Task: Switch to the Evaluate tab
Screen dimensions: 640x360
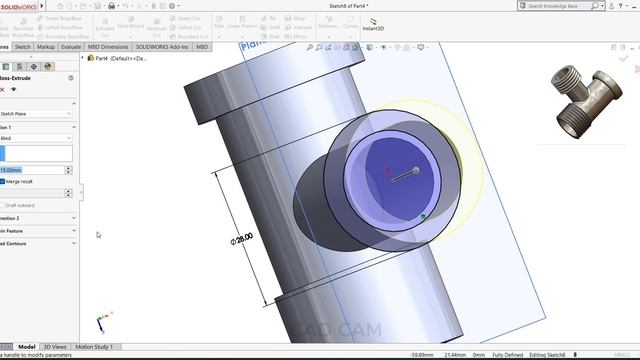Action: [71, 47]
